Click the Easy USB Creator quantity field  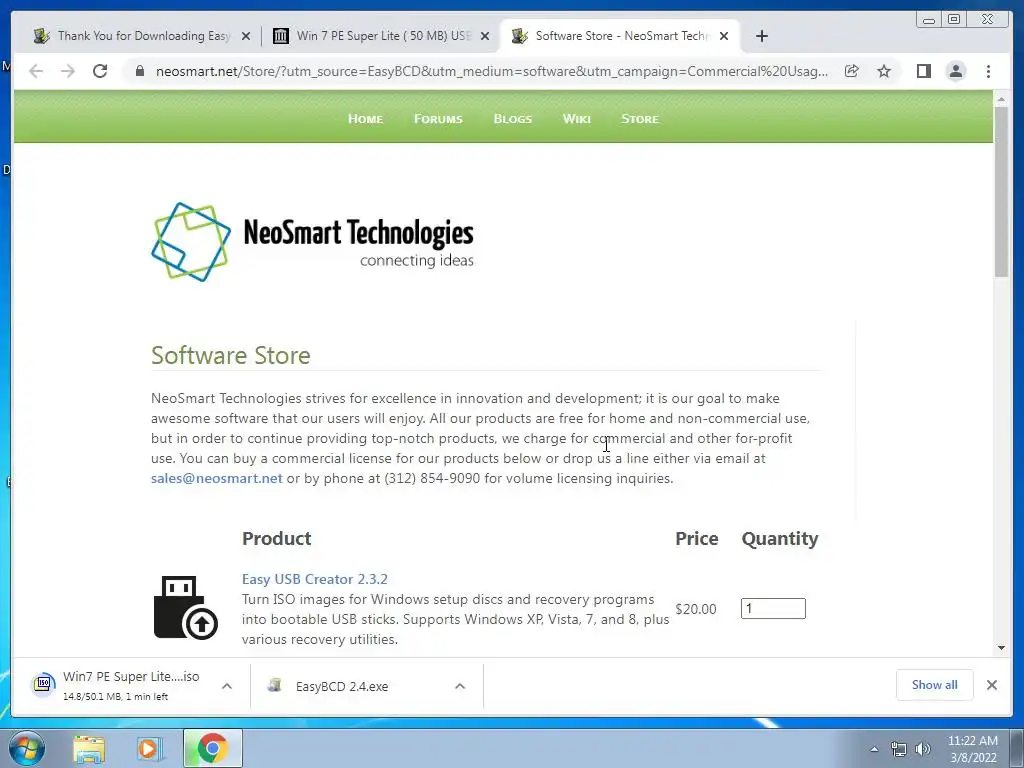[x=773, y=609]
